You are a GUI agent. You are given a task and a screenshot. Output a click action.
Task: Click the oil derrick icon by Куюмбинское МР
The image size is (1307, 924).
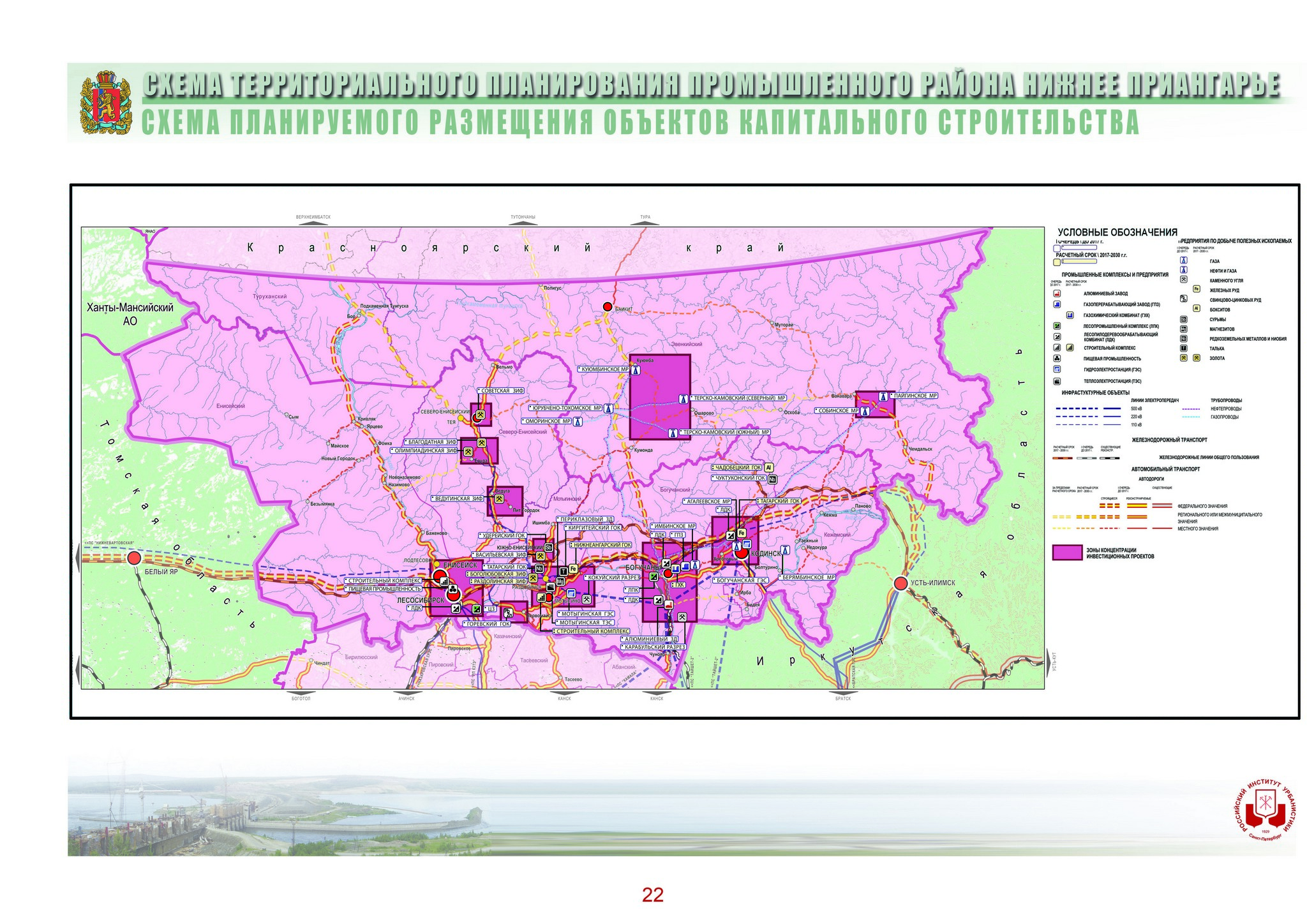(636, 370)
